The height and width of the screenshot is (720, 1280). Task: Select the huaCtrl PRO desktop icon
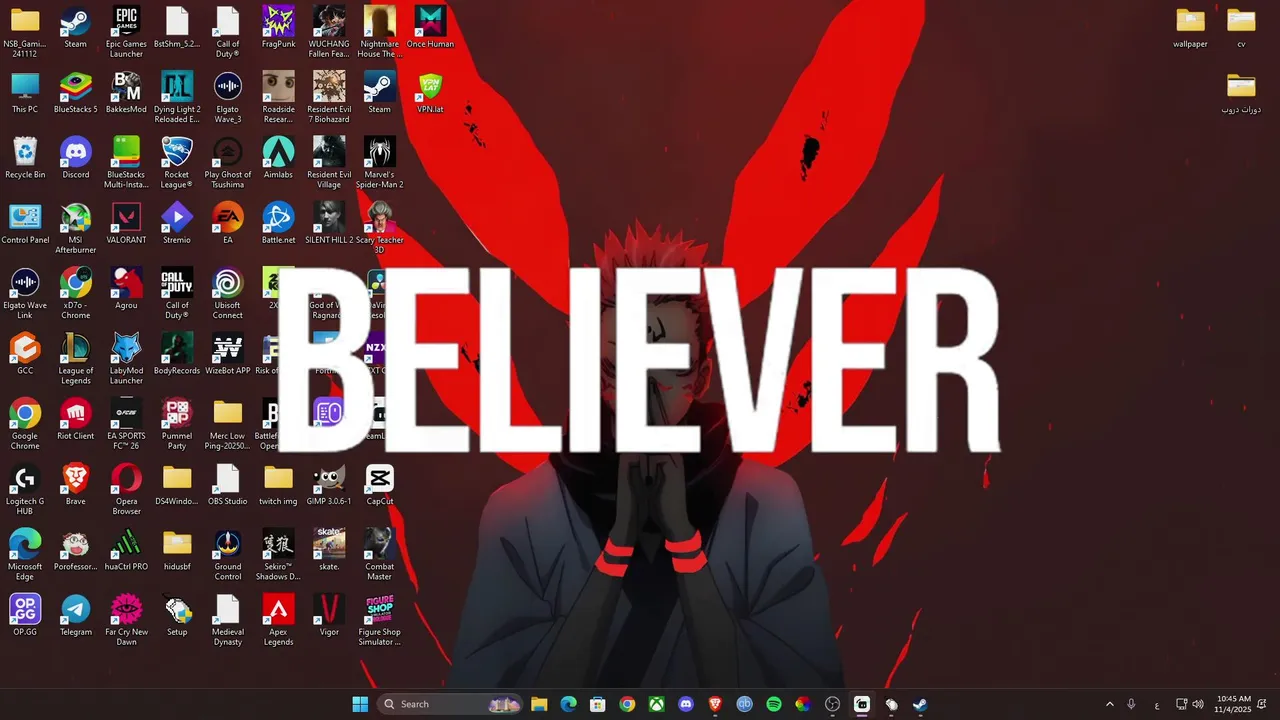(x=126, y=550)
